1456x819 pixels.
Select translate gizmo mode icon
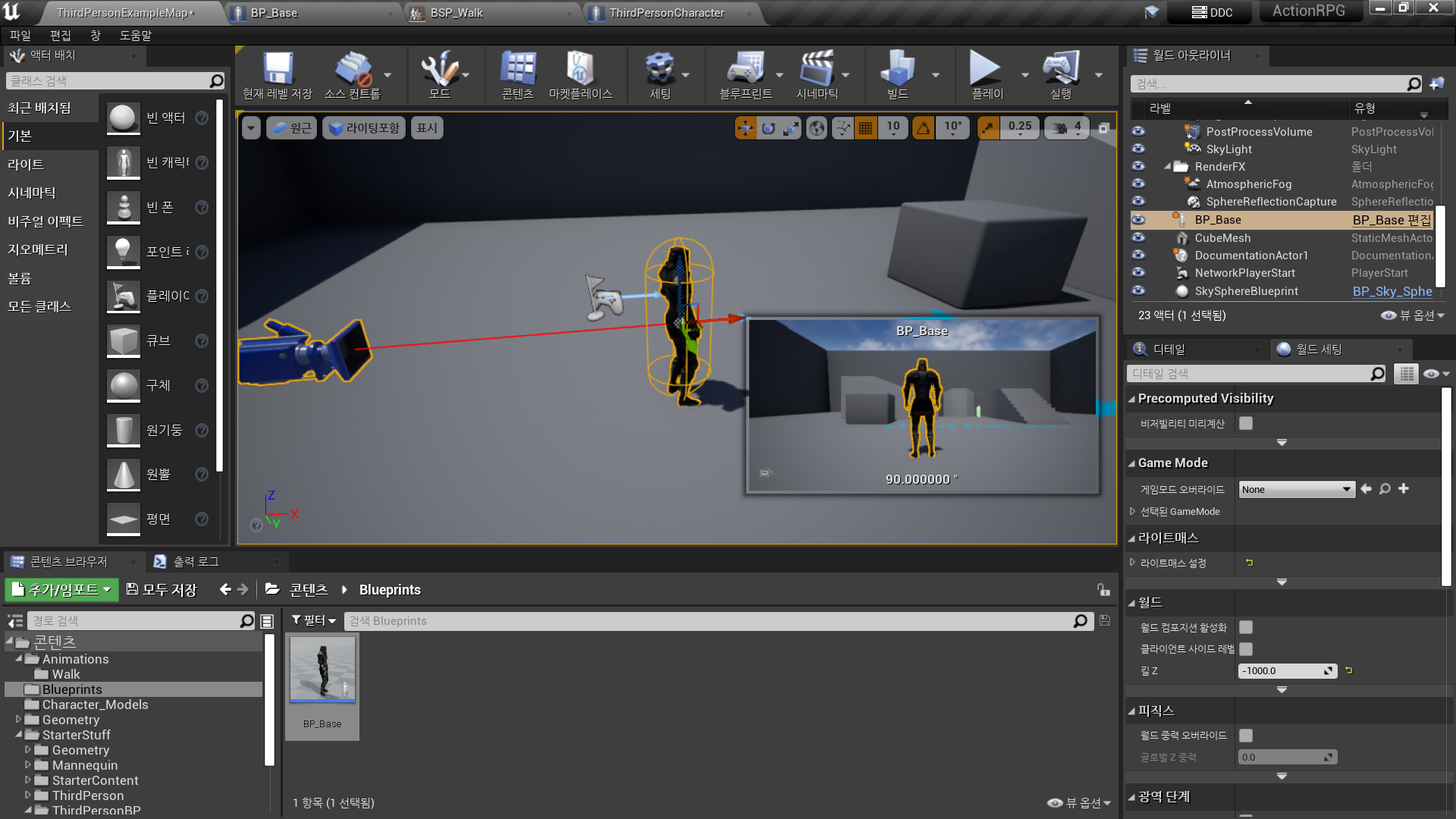click(745, 128)
